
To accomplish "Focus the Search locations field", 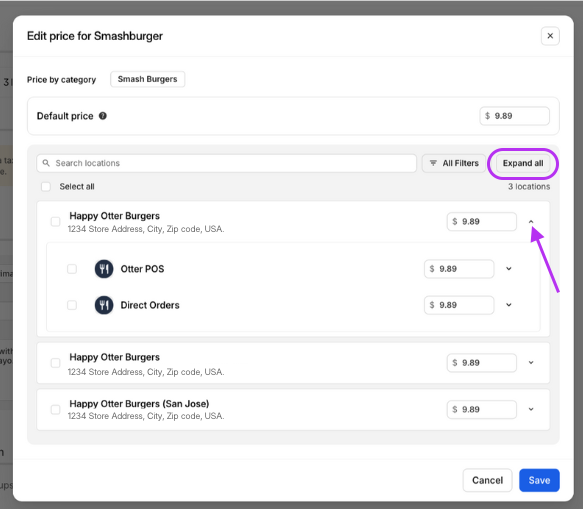I will click(226, 163).
